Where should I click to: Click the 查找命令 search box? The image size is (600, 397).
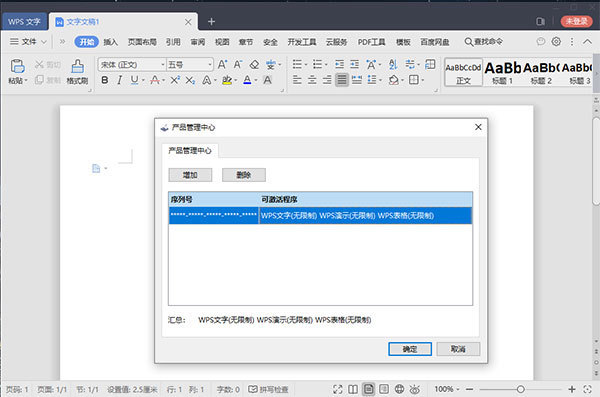pos(483,41)
